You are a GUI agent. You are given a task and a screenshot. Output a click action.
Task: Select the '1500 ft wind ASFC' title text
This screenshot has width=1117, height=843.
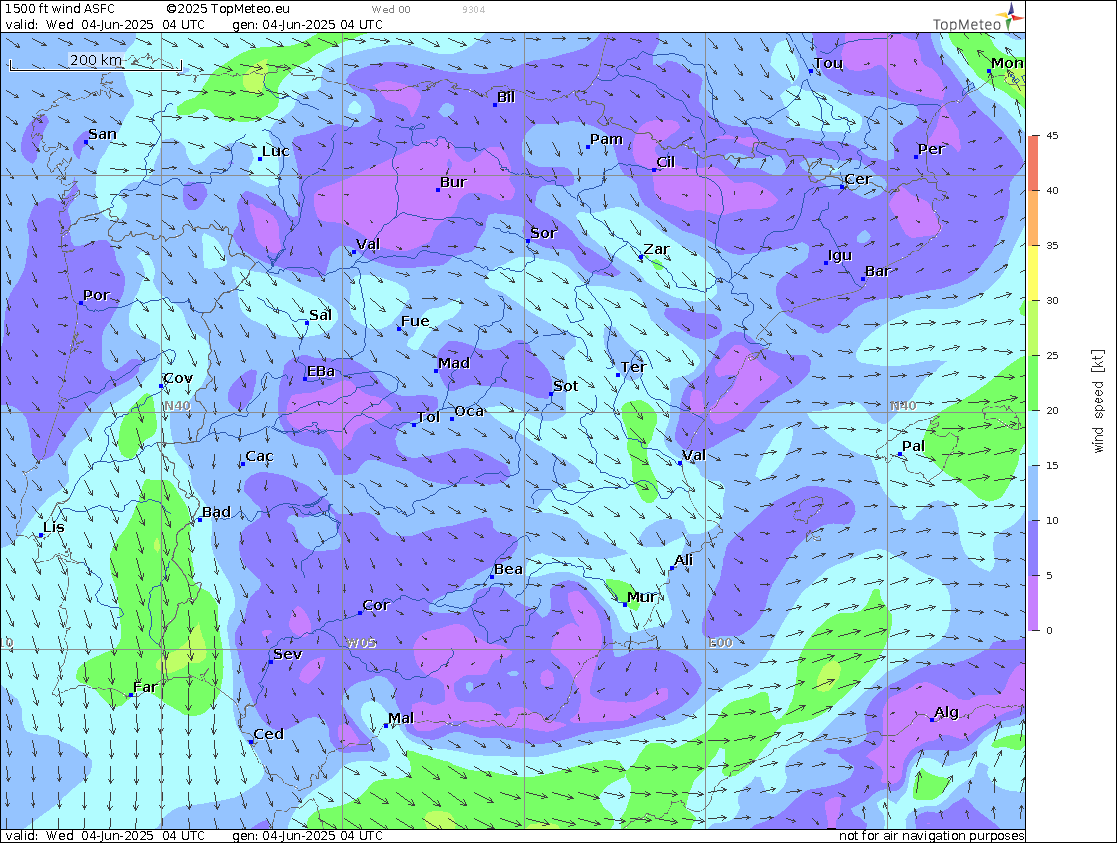pyautogui.click(x=60, y=9)
